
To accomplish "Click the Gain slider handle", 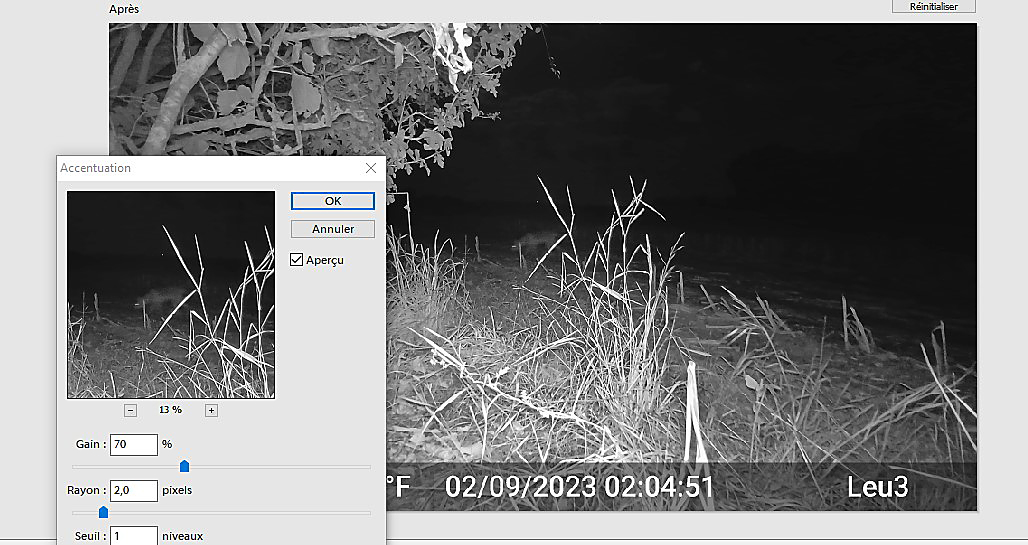I will (184, 466).
